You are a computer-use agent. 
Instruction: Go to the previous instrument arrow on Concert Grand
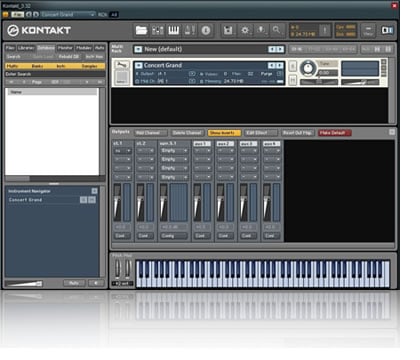pos(272,65)
